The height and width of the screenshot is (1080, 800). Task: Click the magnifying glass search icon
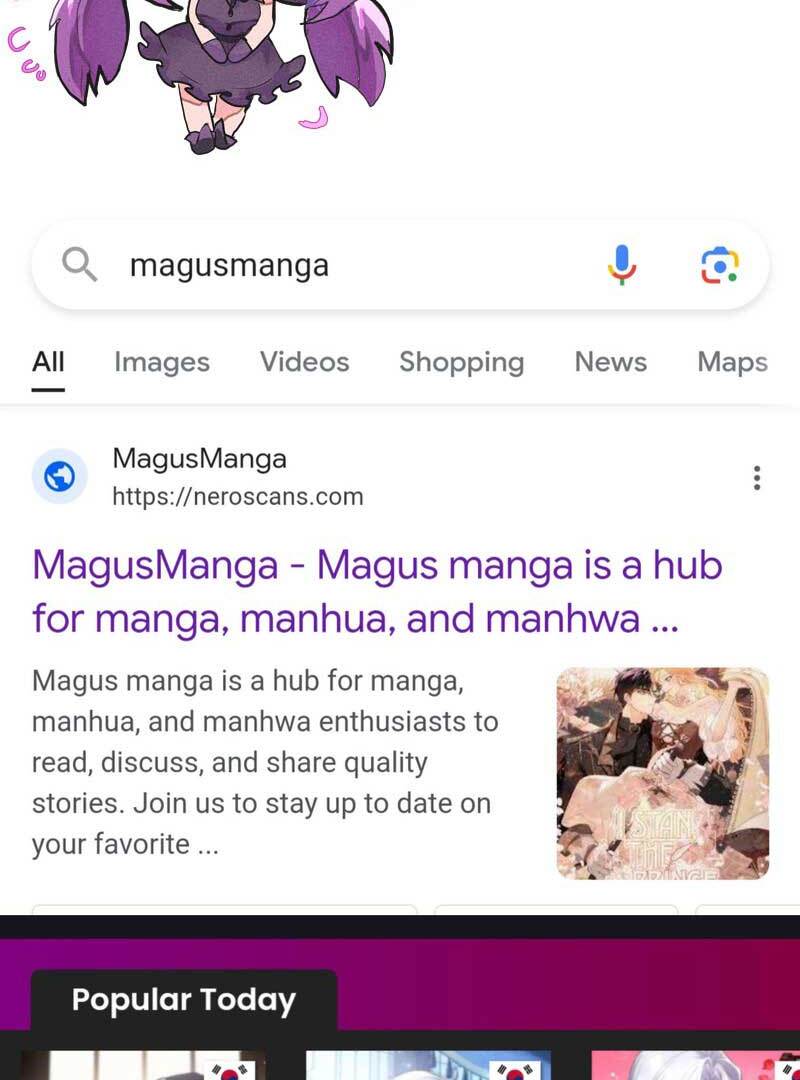79,265
